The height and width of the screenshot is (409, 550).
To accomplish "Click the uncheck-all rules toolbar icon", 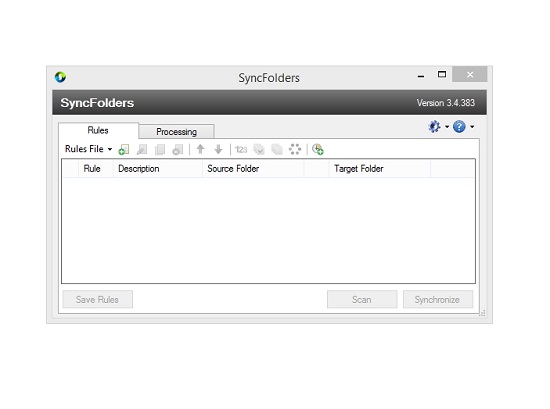I will click(277, 149).
